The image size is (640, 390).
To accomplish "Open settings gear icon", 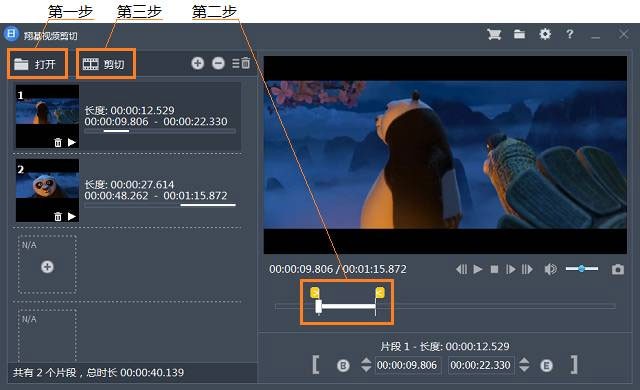I will coord(545,34).
